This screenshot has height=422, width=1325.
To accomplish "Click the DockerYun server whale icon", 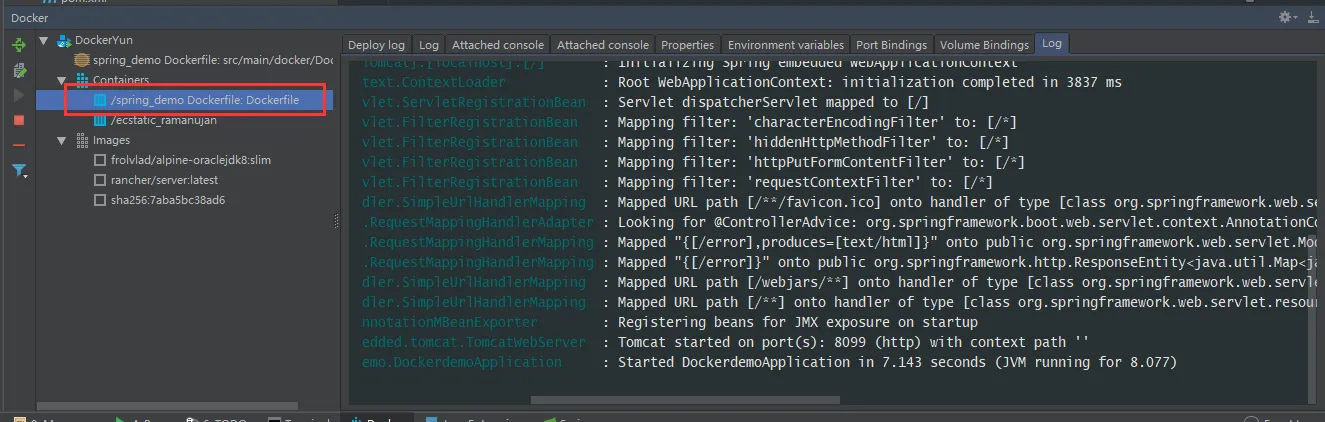I will 65,41.
